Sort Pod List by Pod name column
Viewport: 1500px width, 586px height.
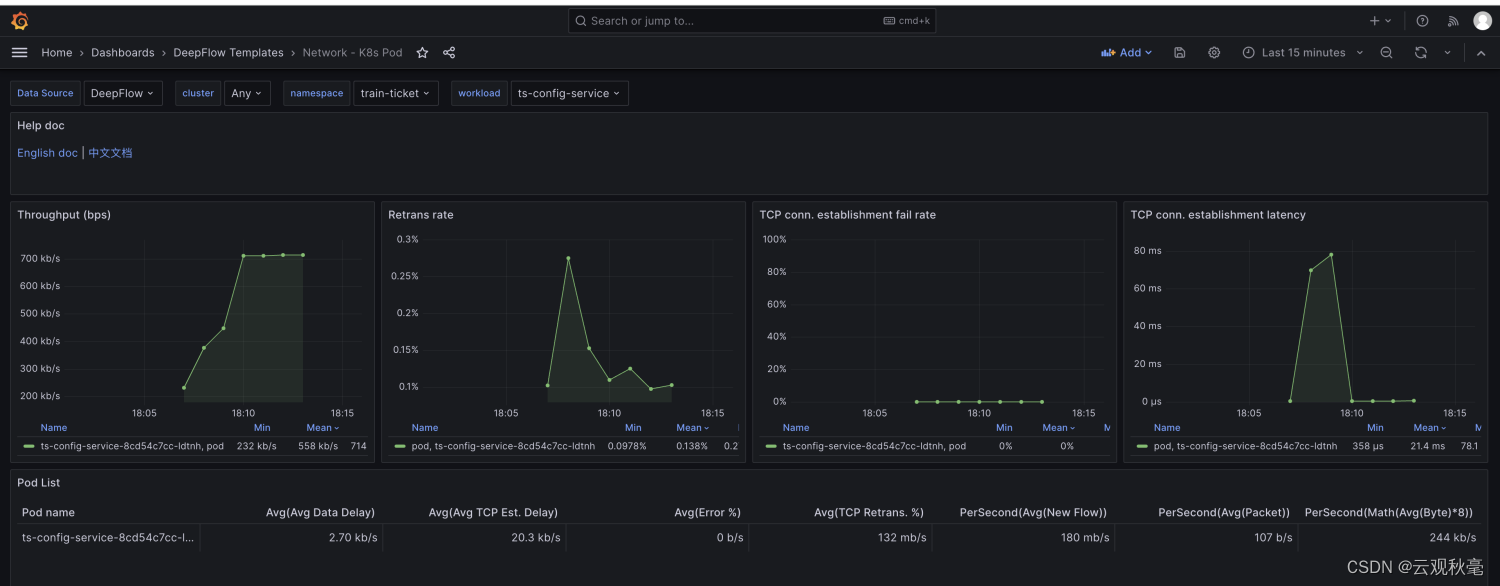click(48, 512)
